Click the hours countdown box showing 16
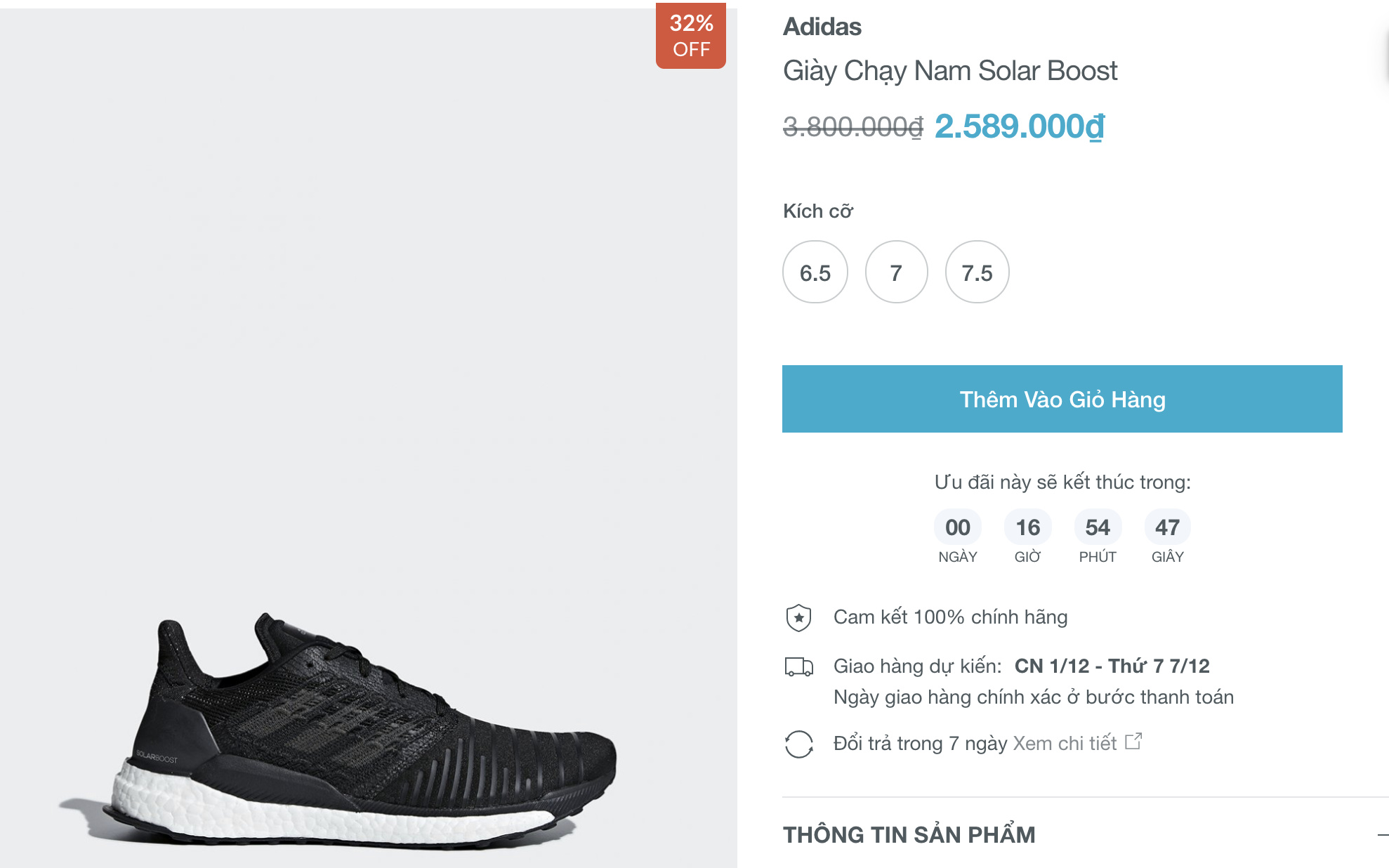 pyautogui.click(x=1027, y=527)
